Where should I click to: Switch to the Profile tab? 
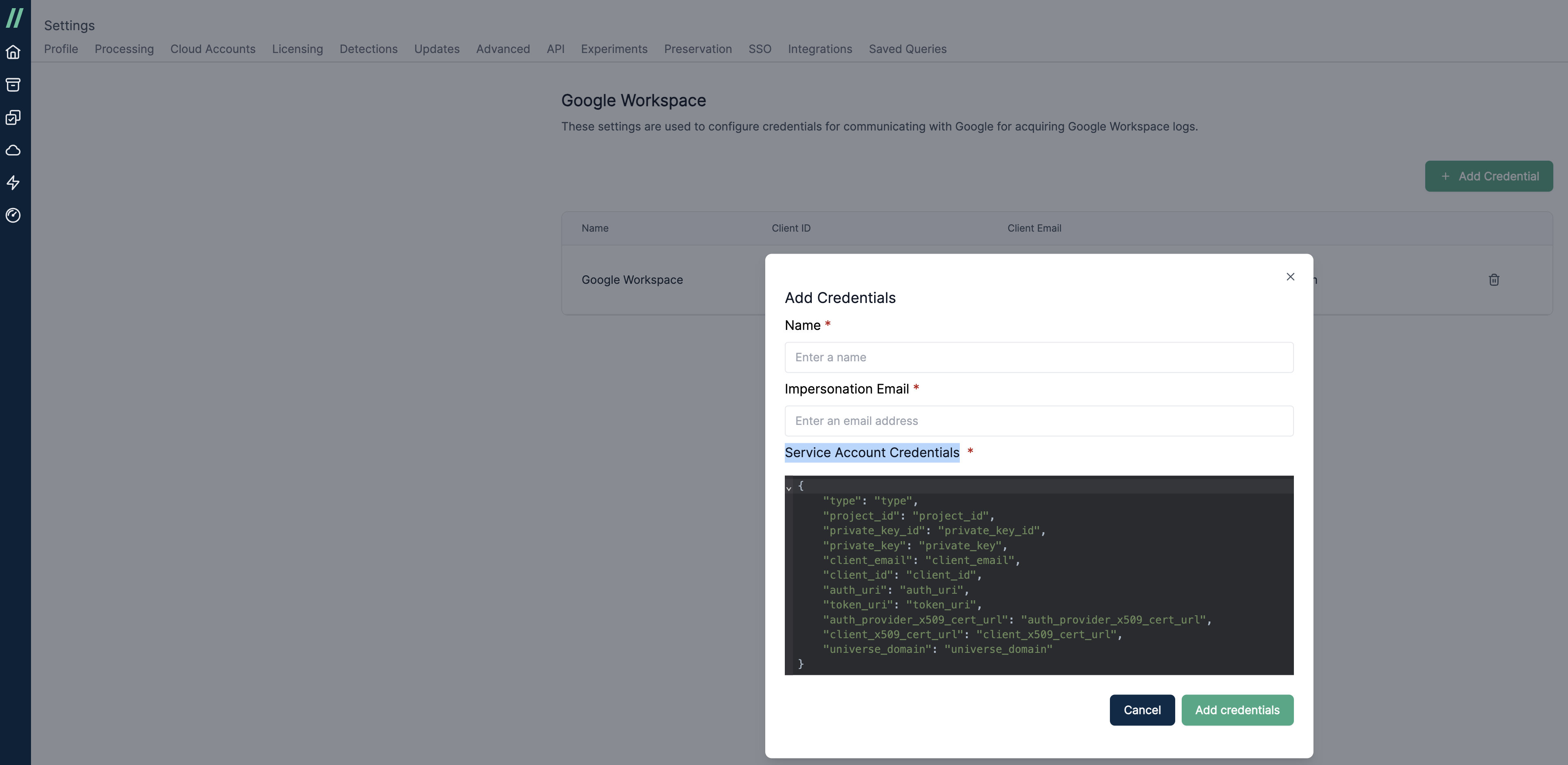61,49
